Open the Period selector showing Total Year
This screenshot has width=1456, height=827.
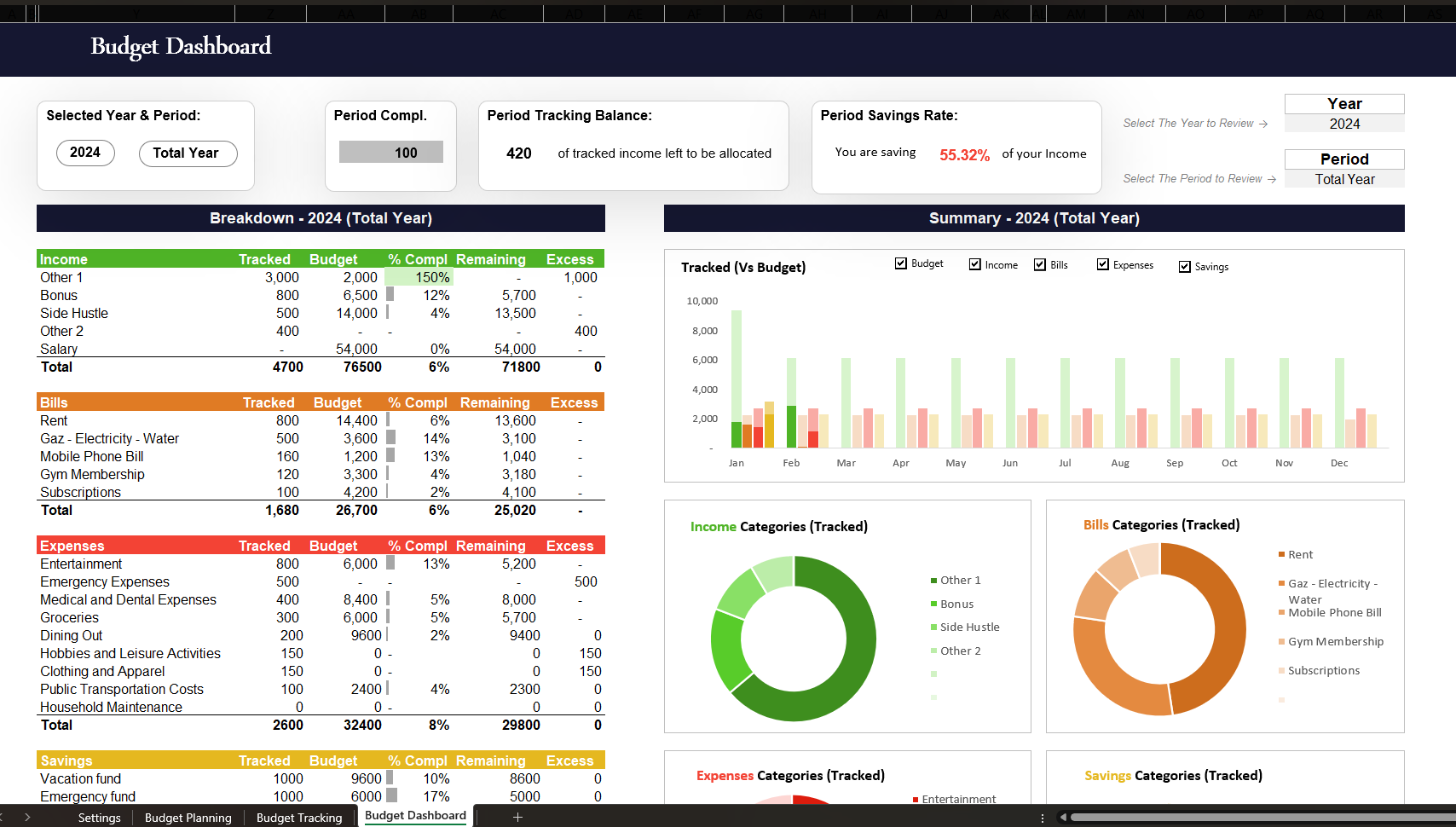pos(1344,179)
